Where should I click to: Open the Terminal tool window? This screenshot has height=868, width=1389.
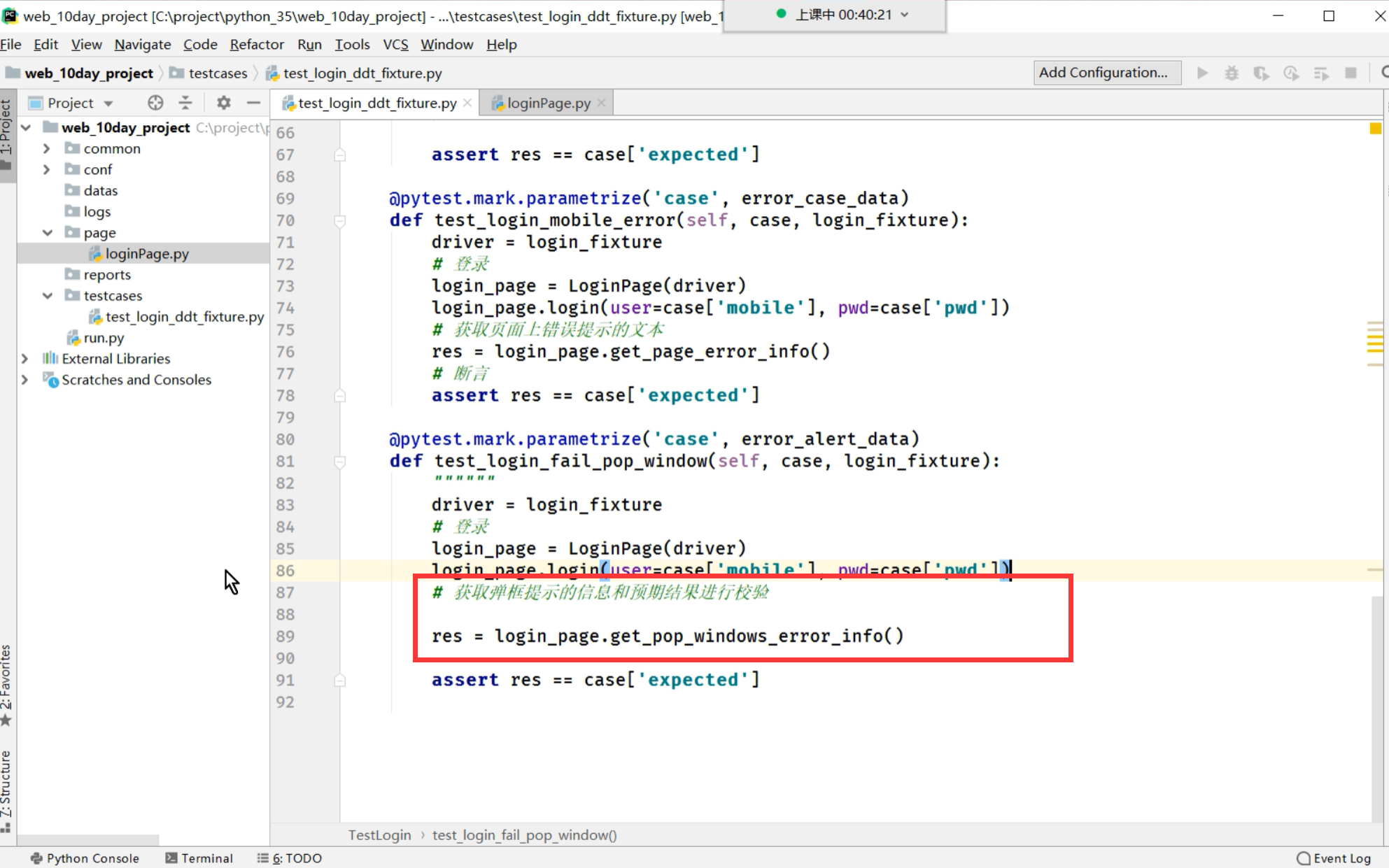199,858
